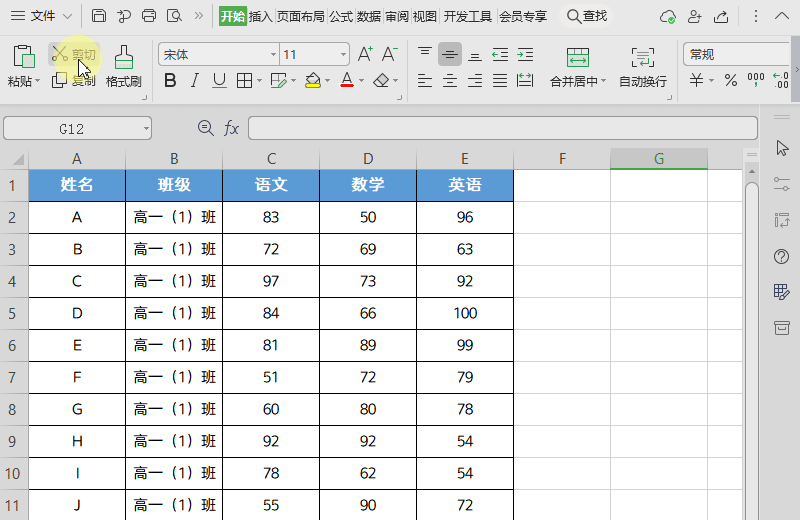800x520 pixels.
Task: Toggle italic formatting
Action: pos(194,80)
